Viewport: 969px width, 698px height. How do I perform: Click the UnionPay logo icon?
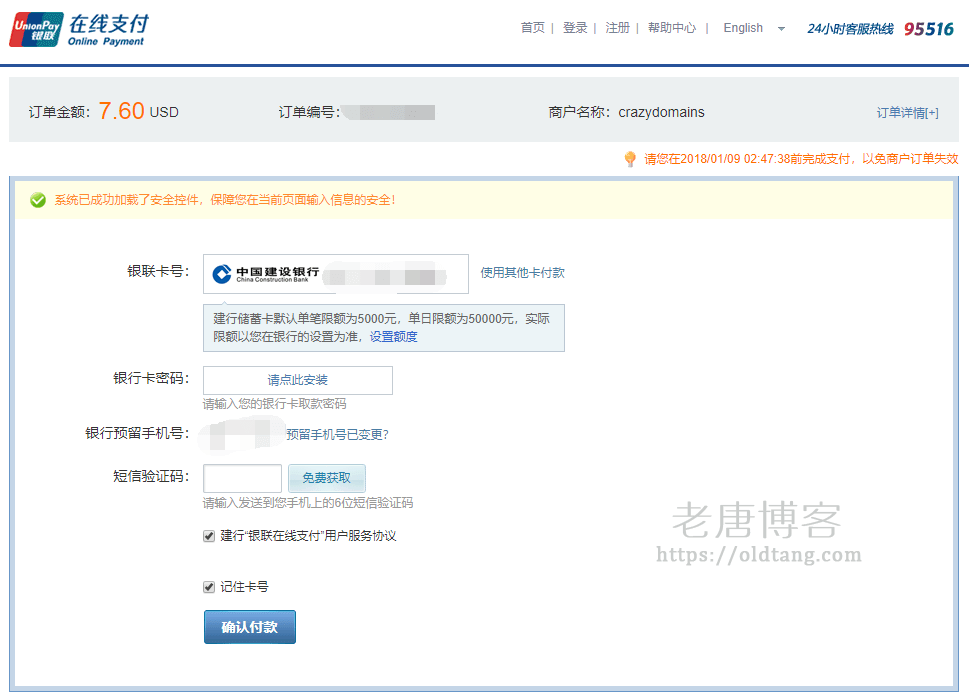pos(35,29)
